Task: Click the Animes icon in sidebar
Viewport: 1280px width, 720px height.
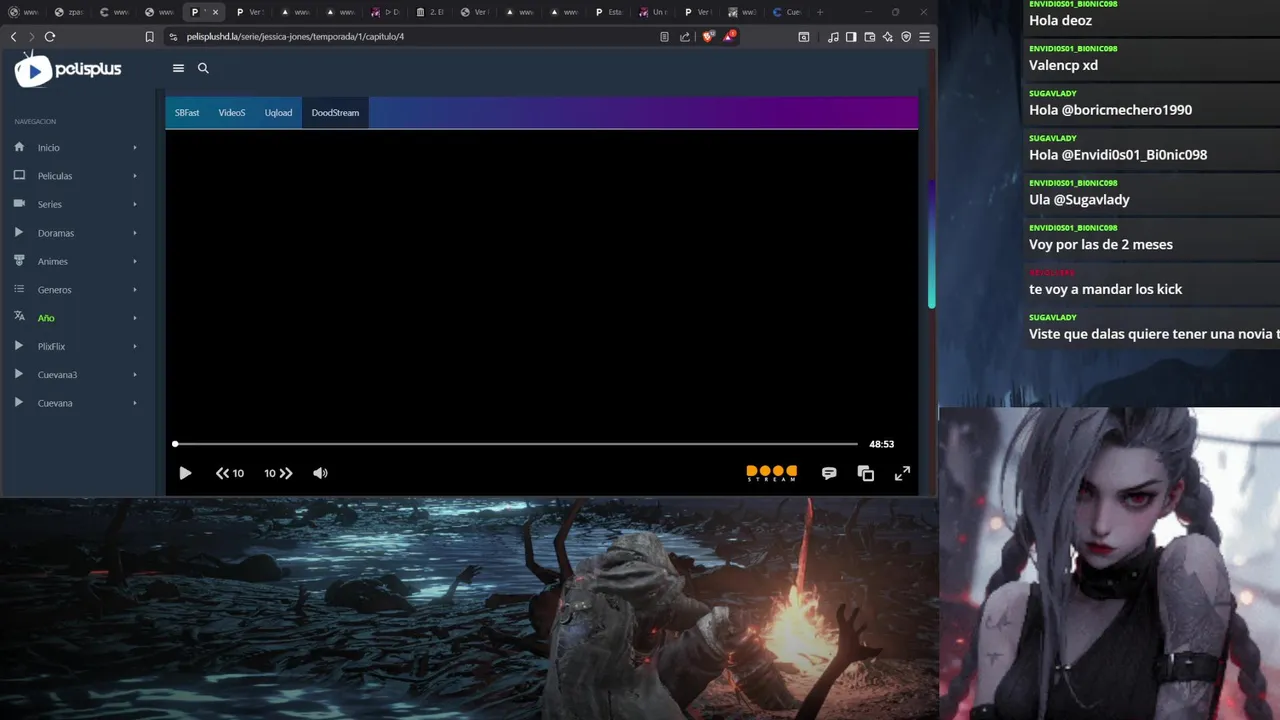Action: 19,261
